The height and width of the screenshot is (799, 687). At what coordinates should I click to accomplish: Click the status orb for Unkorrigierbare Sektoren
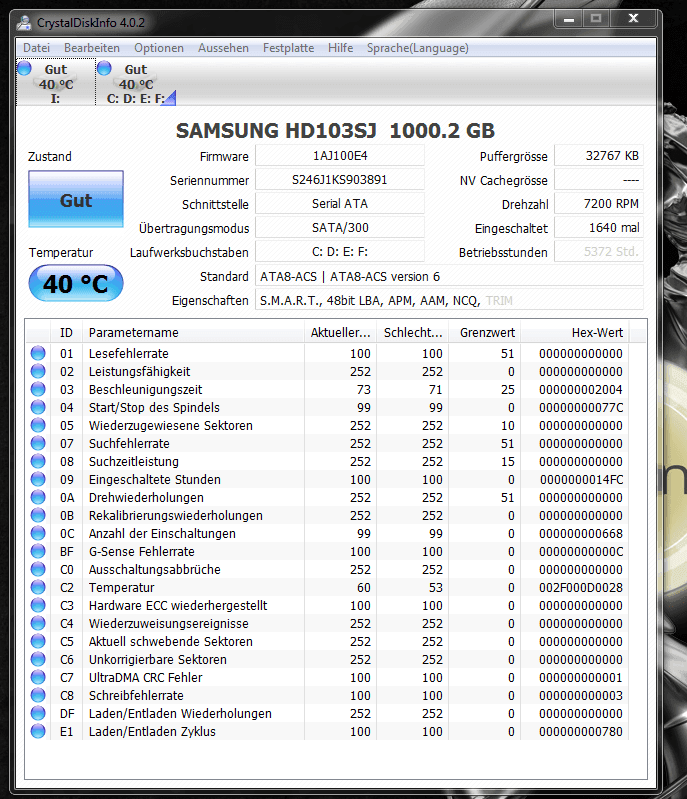click(x=38, y=659)
